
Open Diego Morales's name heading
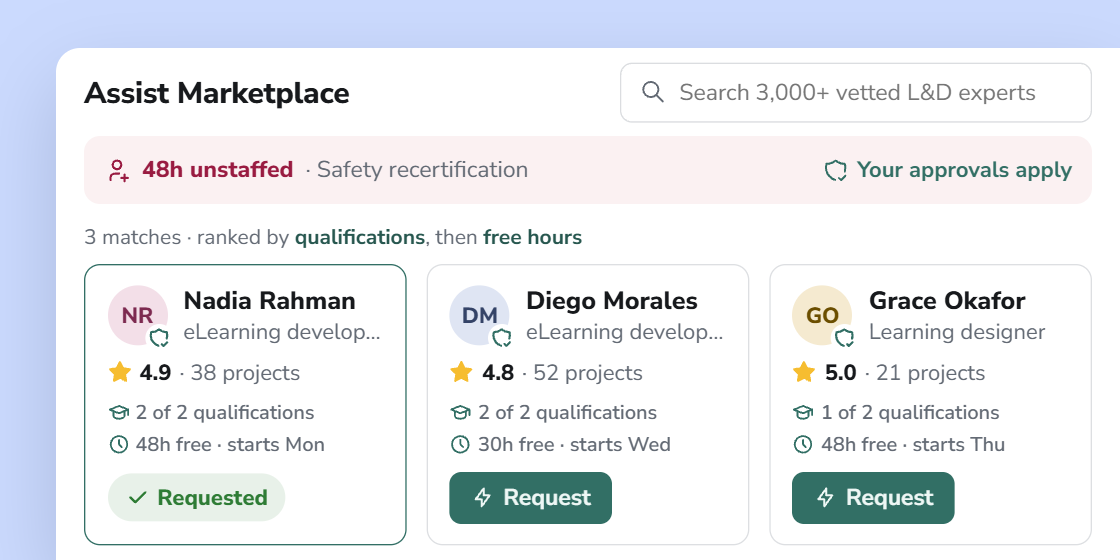[x=612, y=301]
